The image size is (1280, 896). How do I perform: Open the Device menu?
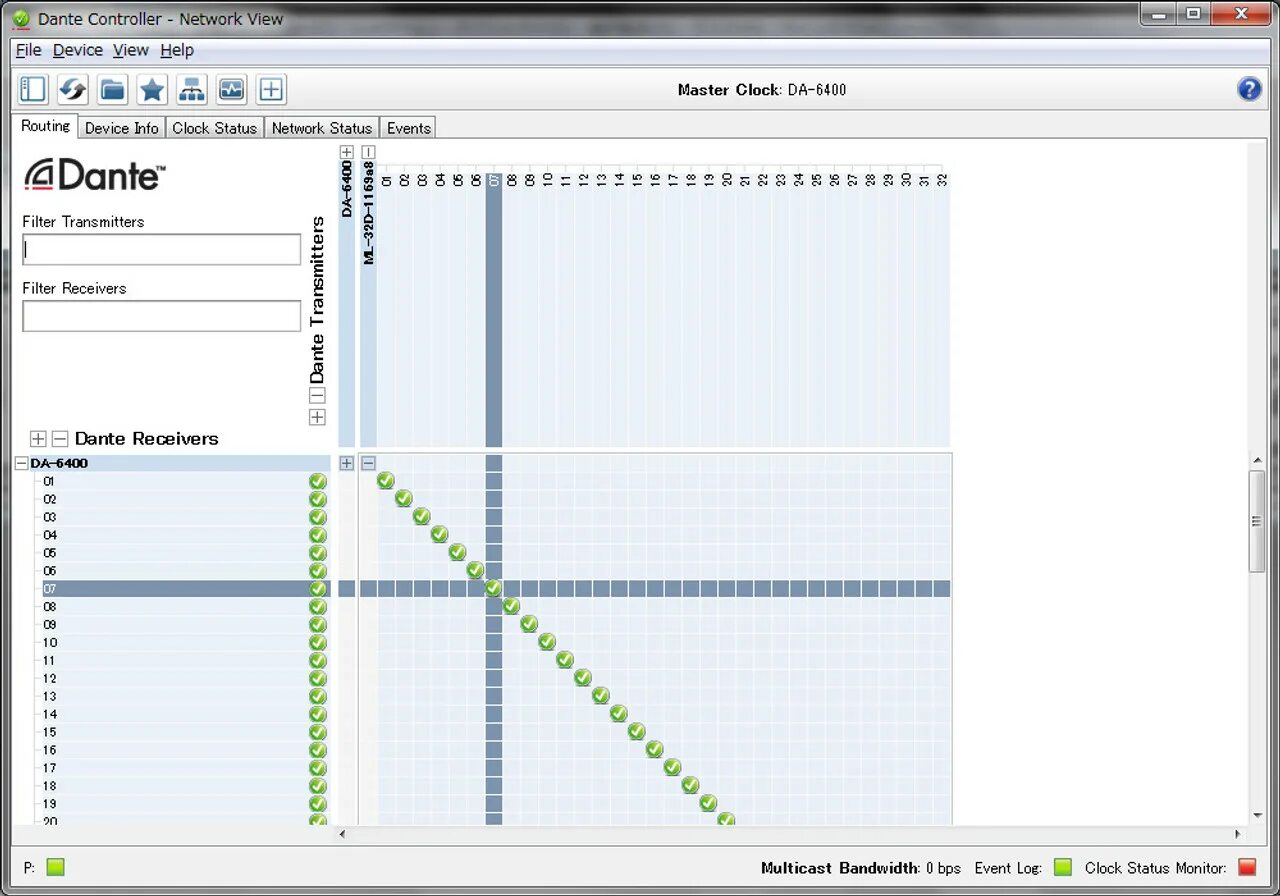(x=78, y=50)
